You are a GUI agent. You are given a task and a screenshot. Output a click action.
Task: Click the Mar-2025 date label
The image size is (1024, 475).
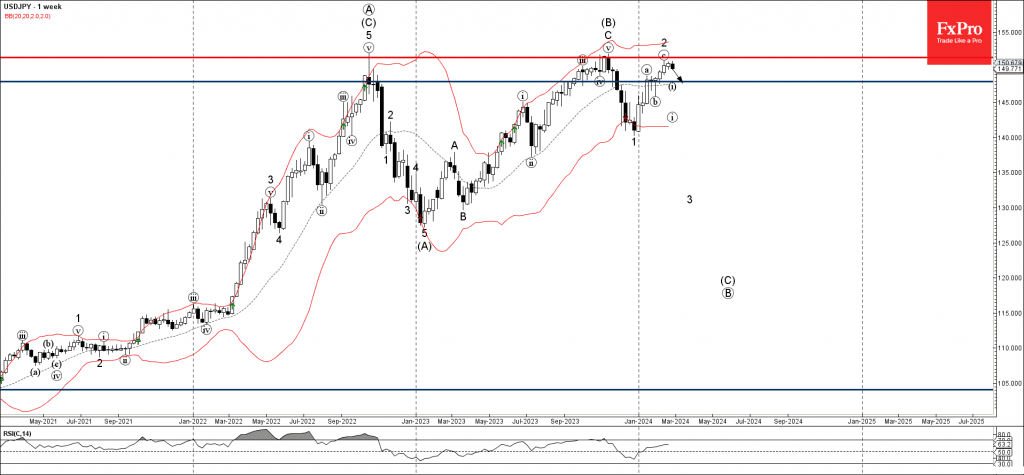pyautogui.click(x=899, y=421)
